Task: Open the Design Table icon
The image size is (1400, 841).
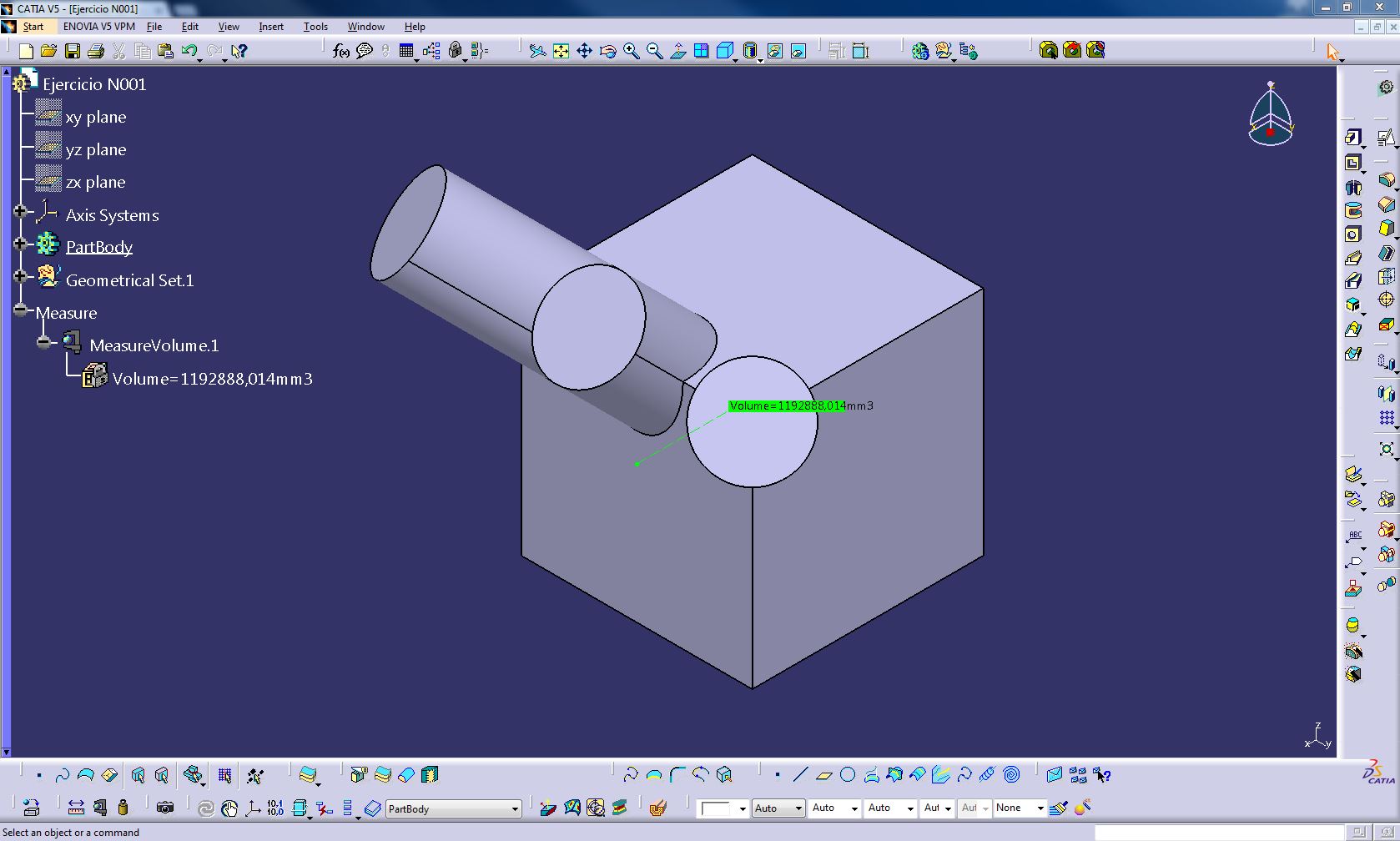Action: pyautogui.click(x=406, y=52)
